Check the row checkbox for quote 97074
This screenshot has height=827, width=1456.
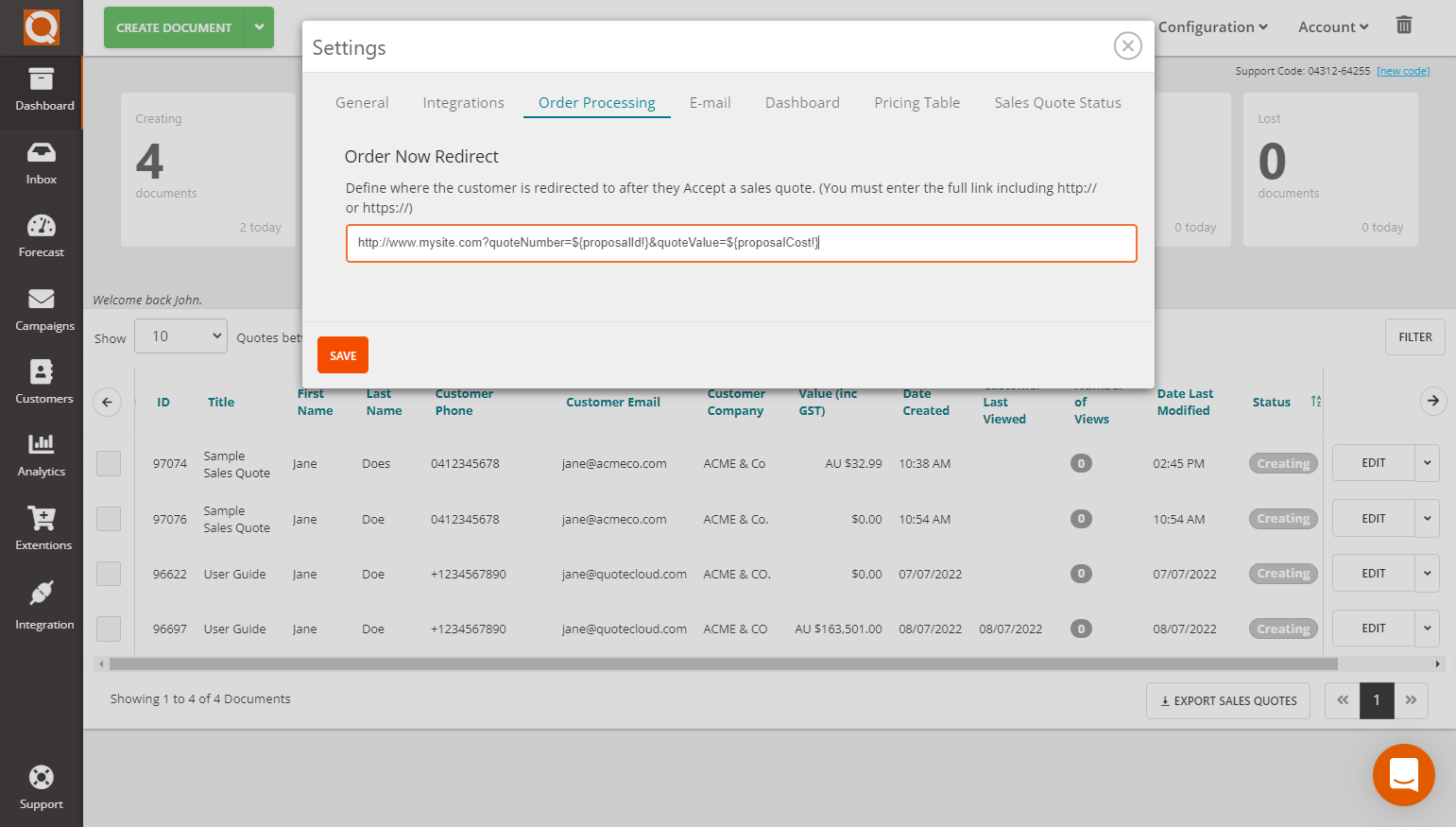109,463
